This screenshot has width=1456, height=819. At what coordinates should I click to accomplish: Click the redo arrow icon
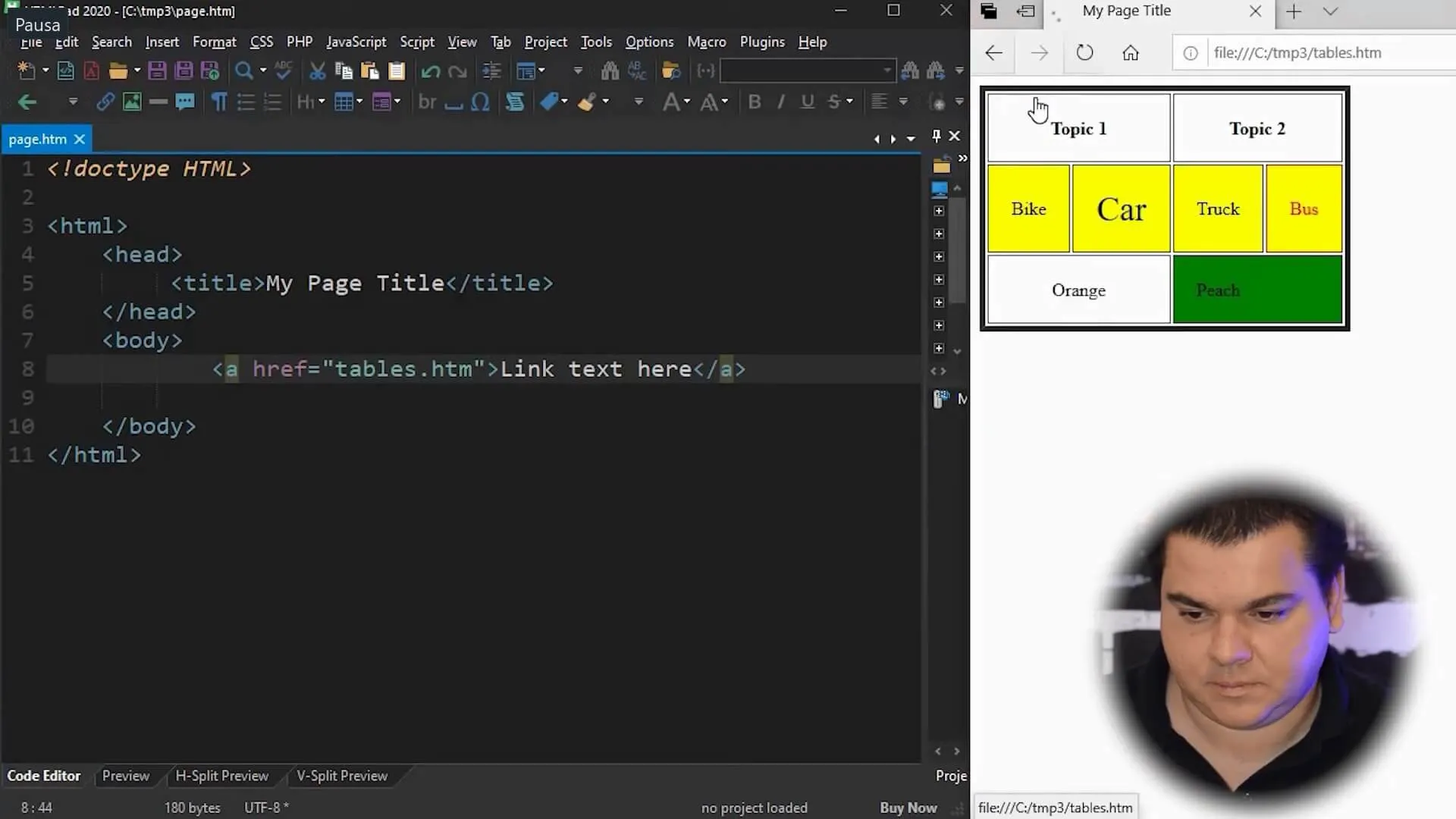click(x=457, y=71)
